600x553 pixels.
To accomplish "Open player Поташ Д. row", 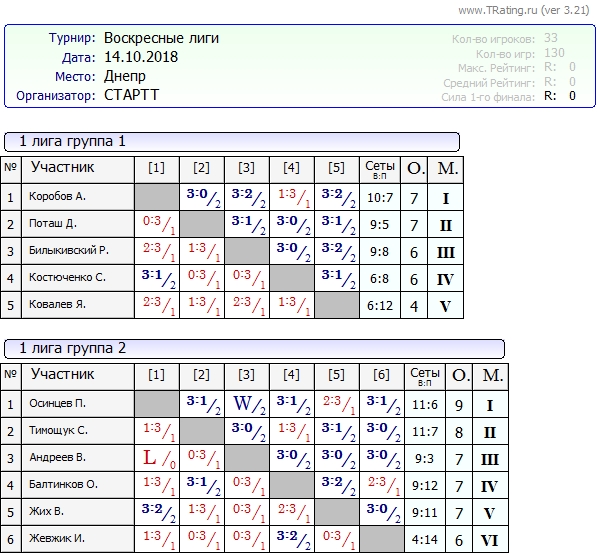I will point(53,224).
